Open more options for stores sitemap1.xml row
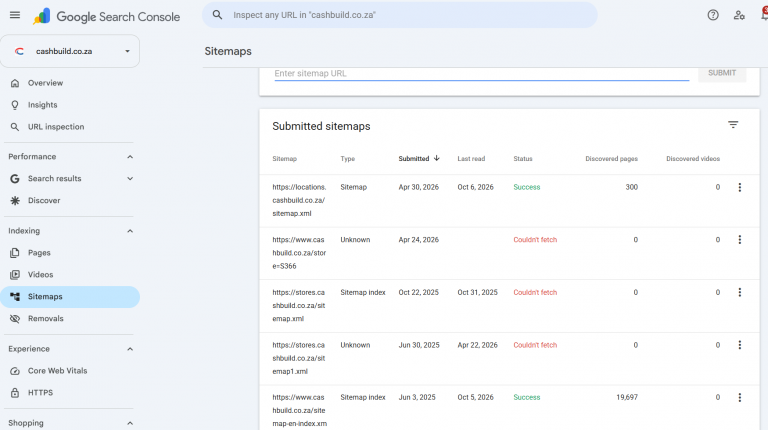 pyautogui.click(x=740, y=345)
